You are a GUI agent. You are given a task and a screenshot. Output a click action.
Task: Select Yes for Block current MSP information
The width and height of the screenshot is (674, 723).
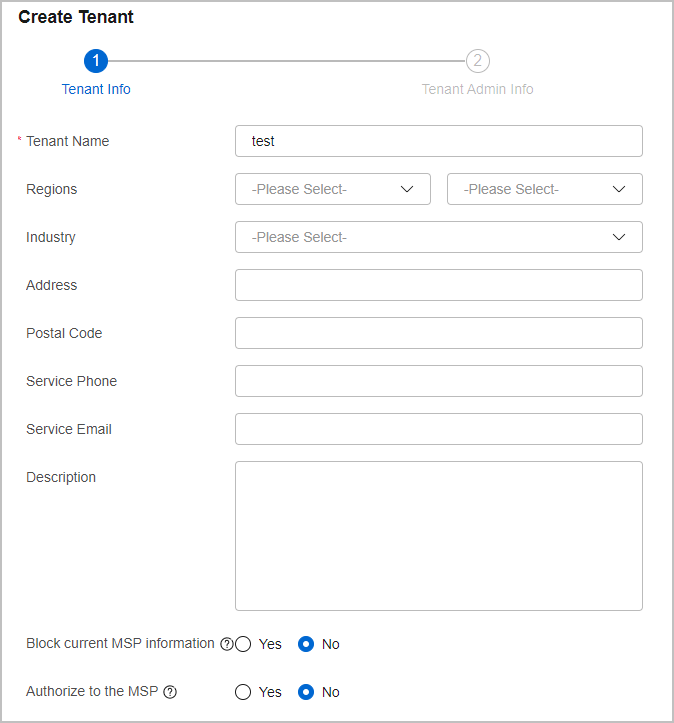click(x=243, y=644)
